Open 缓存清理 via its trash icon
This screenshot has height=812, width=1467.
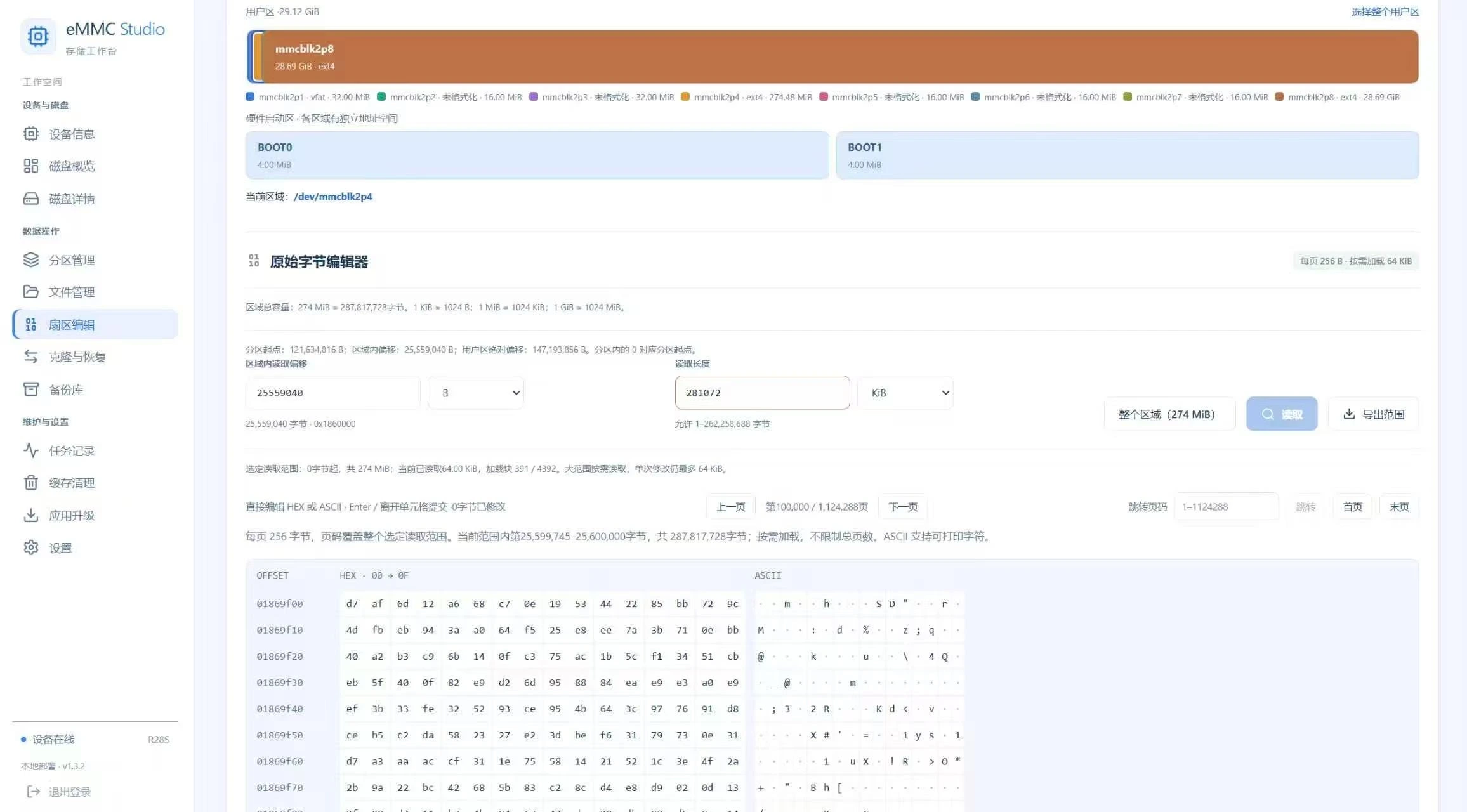tap(30, 483)
